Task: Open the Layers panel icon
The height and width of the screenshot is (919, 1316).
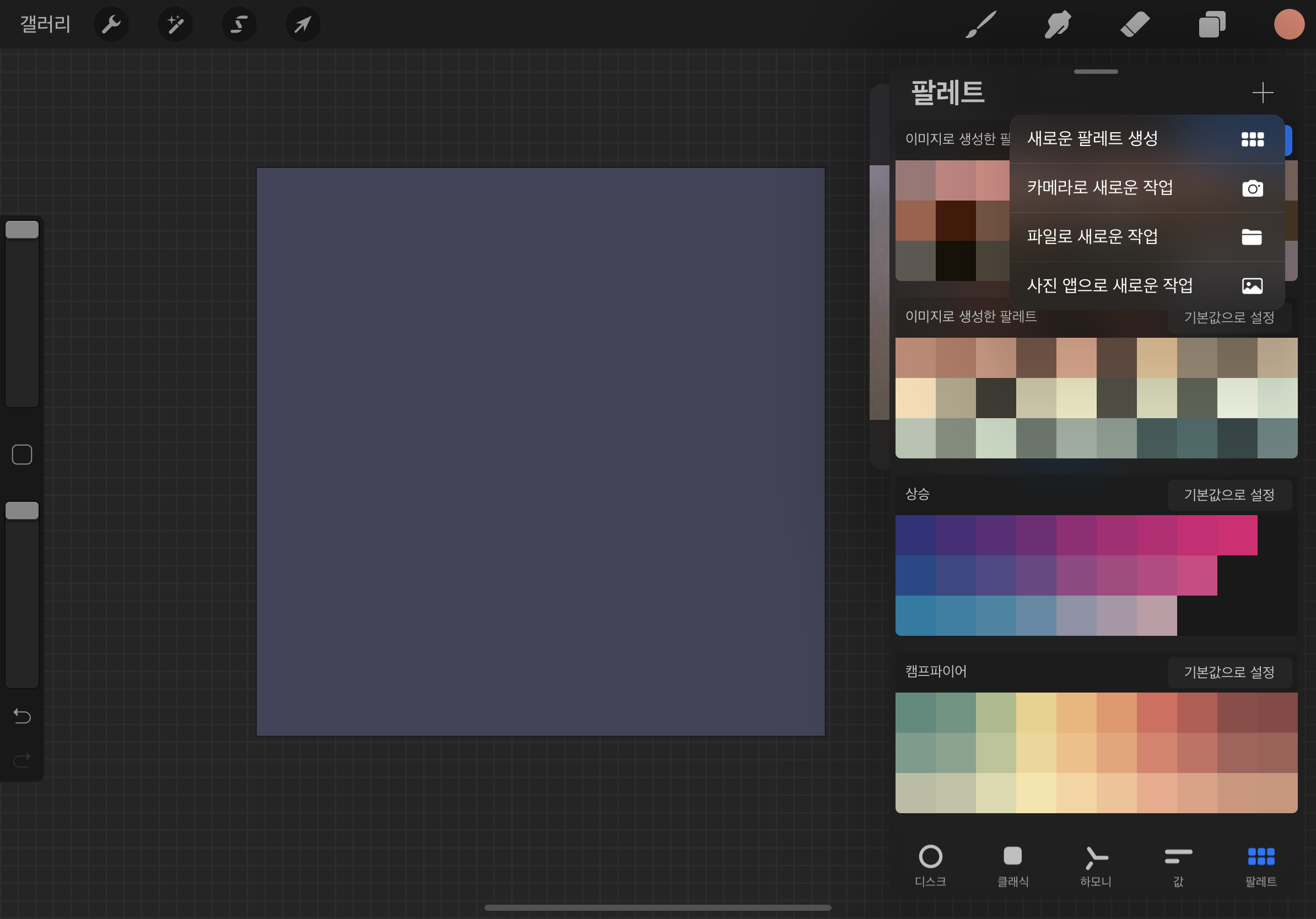Action: click(x=1212, y=25)
